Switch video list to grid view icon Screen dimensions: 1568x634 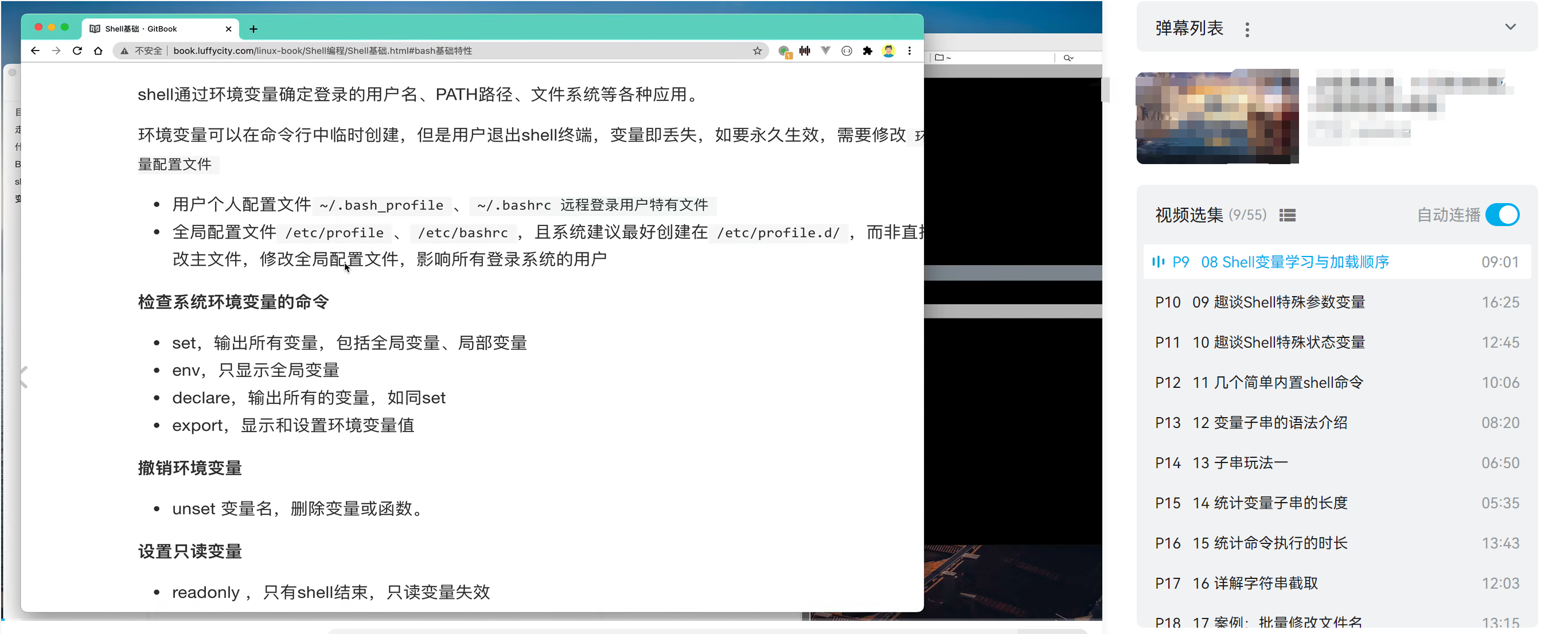tap(1288, 215)
